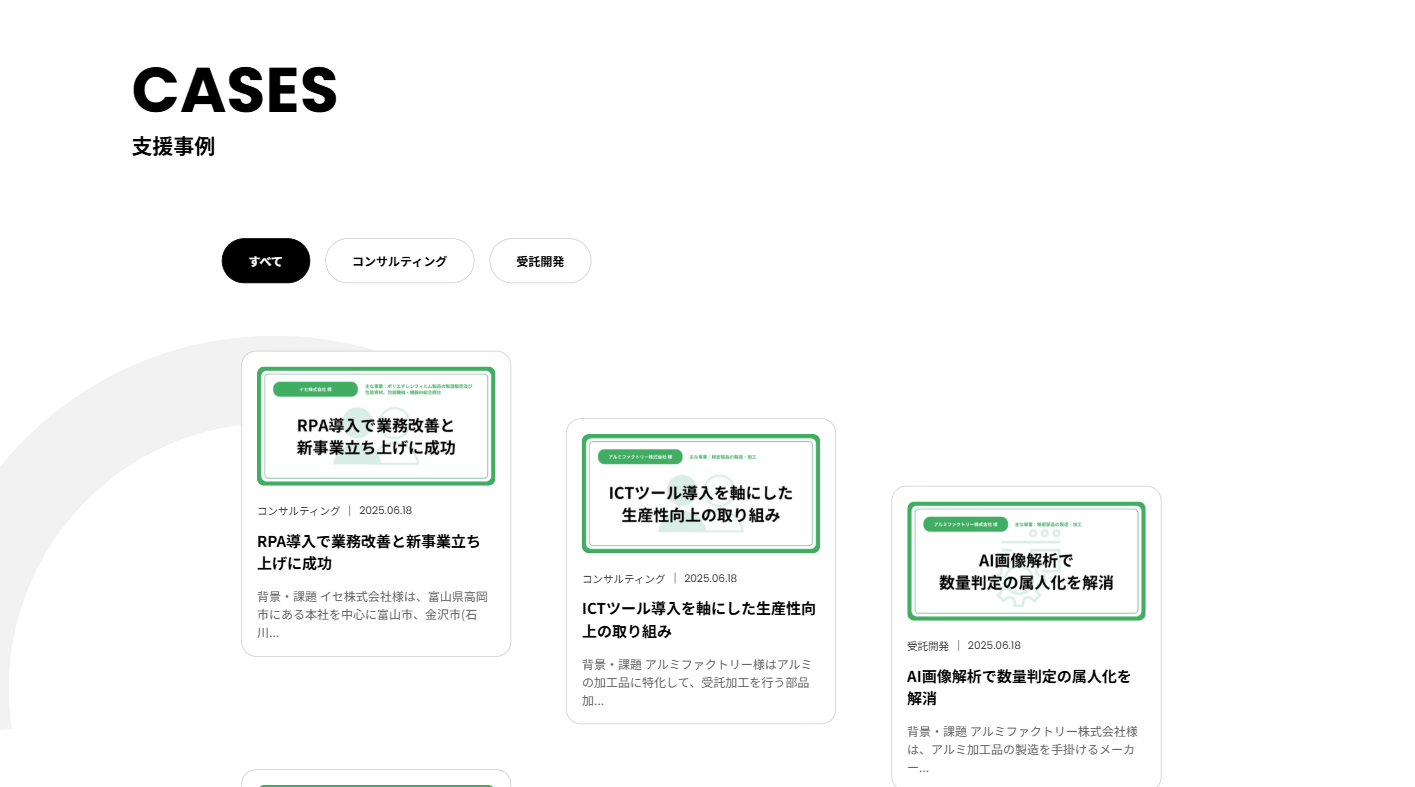Click the description text of the RPA導入 card
This screenshot has height=787, width=1415.
373,614
